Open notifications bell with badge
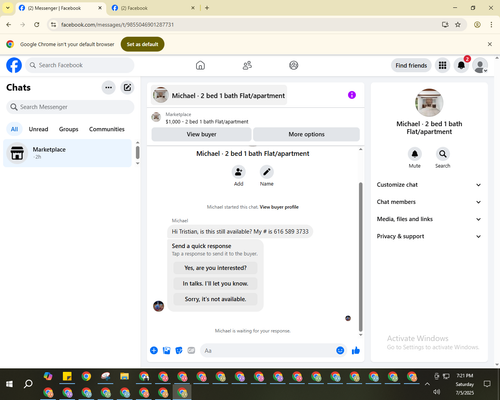Image resolution: width=500 pixels, height=400 pixels. (461, 65)
